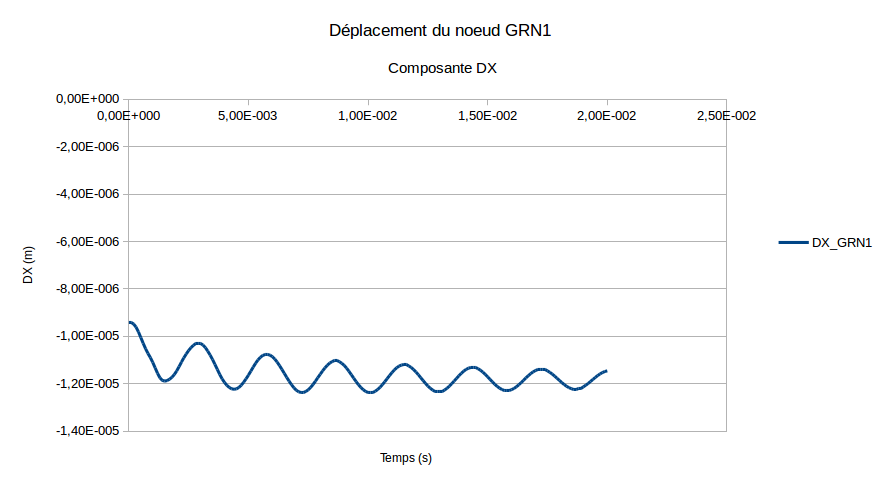
Task: Click the blue line swatch in legend
Action: point(792,242)
